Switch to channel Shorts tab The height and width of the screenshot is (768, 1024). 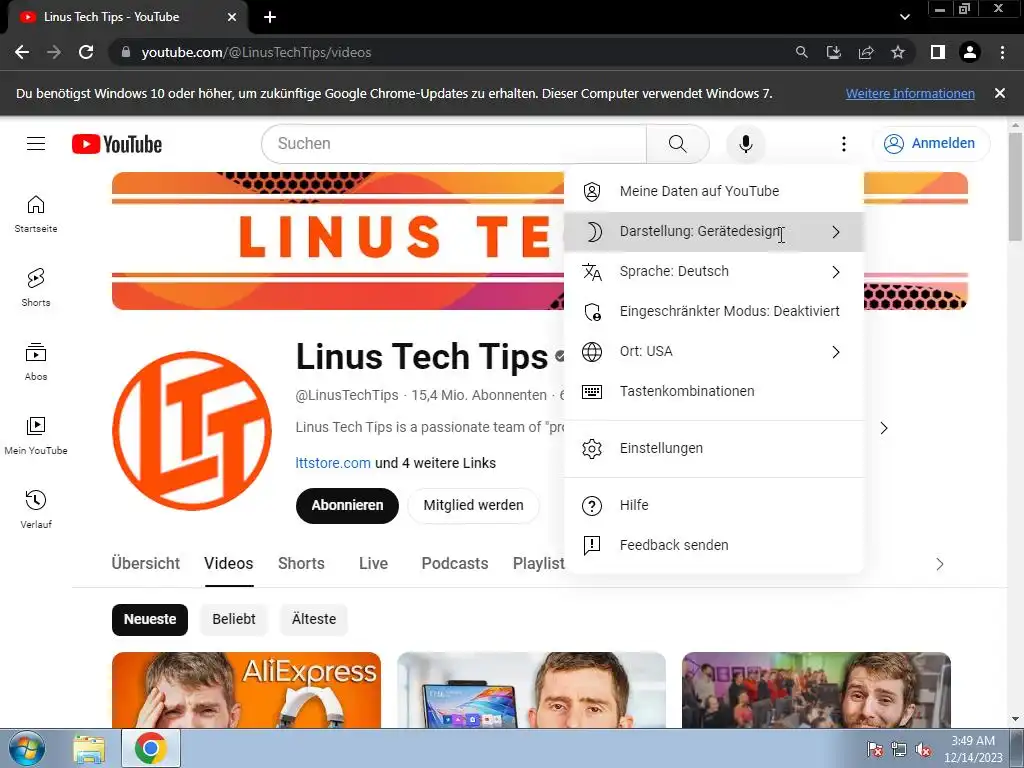[301, 564]
